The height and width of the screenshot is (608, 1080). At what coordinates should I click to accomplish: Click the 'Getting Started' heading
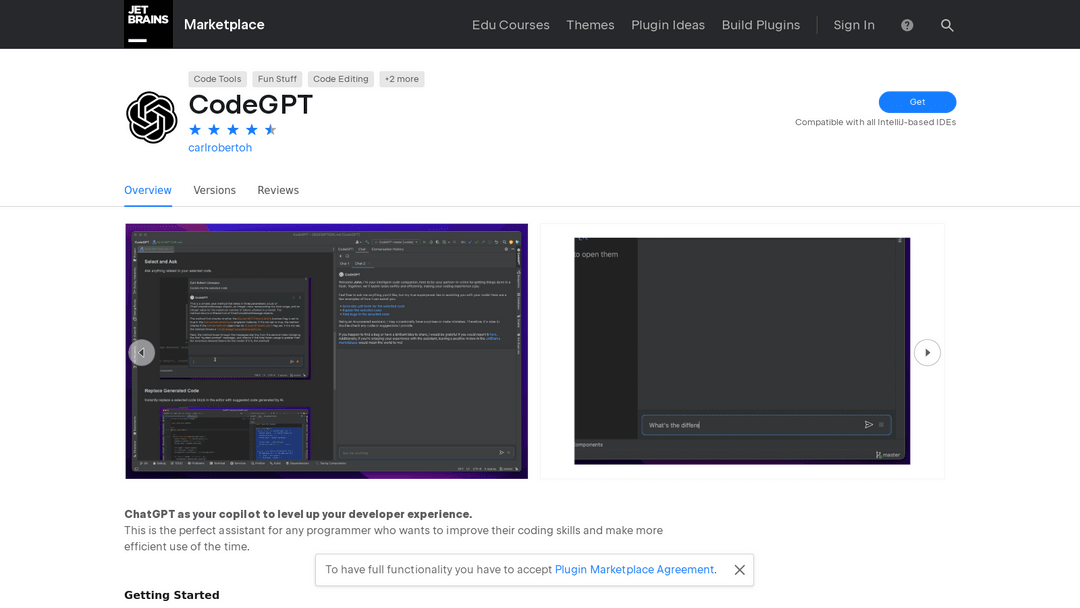[172, 595]
